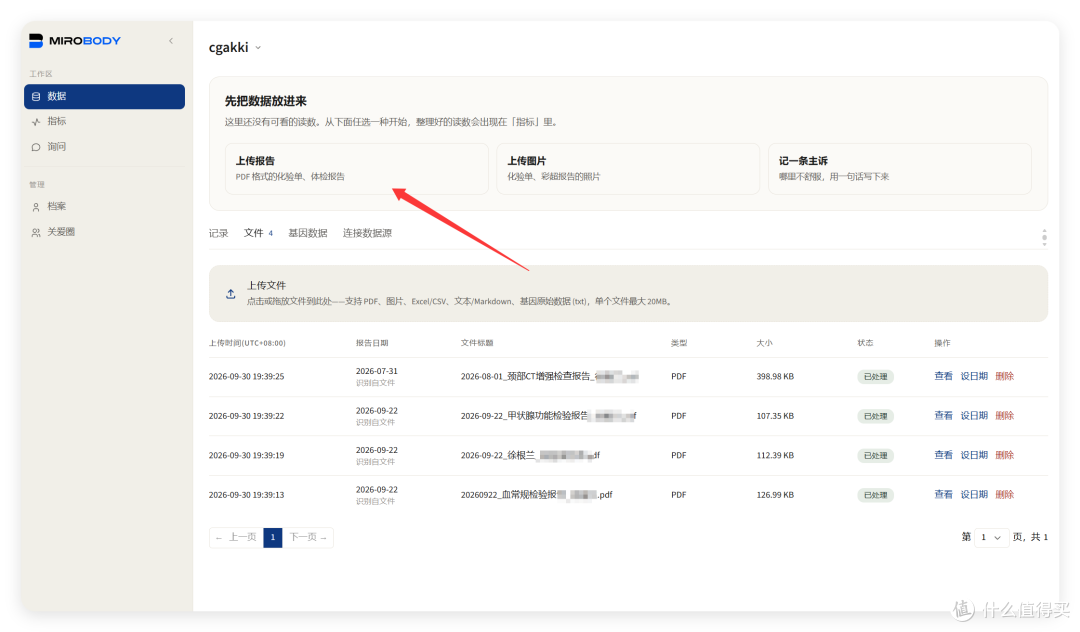Click the 下一页 pagination button

(308, 537)
